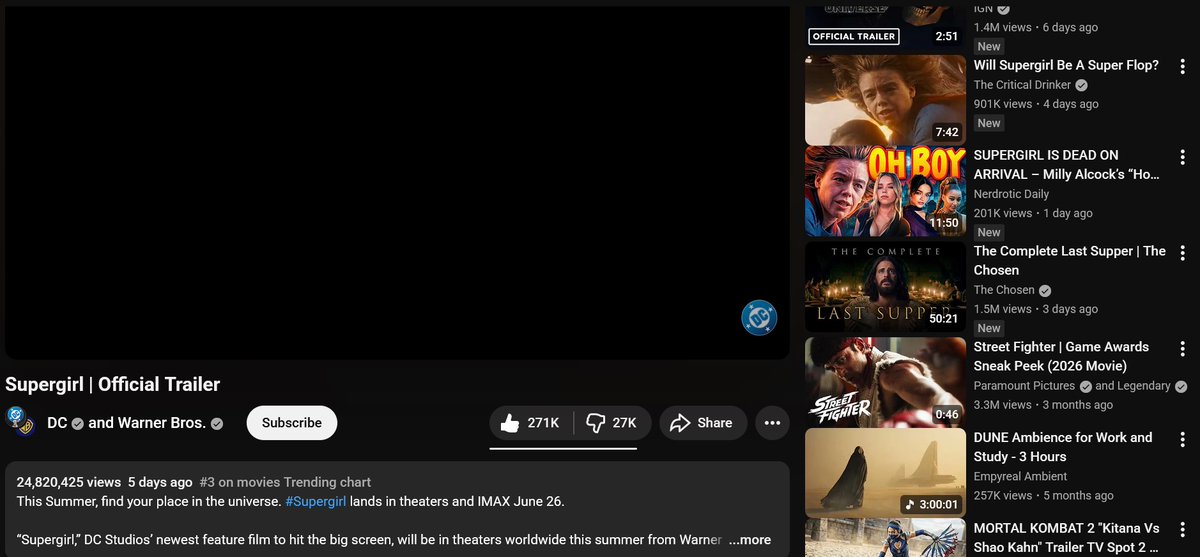
Task: Click the 901K views metadata text
Action: [x=1036, y=104]
